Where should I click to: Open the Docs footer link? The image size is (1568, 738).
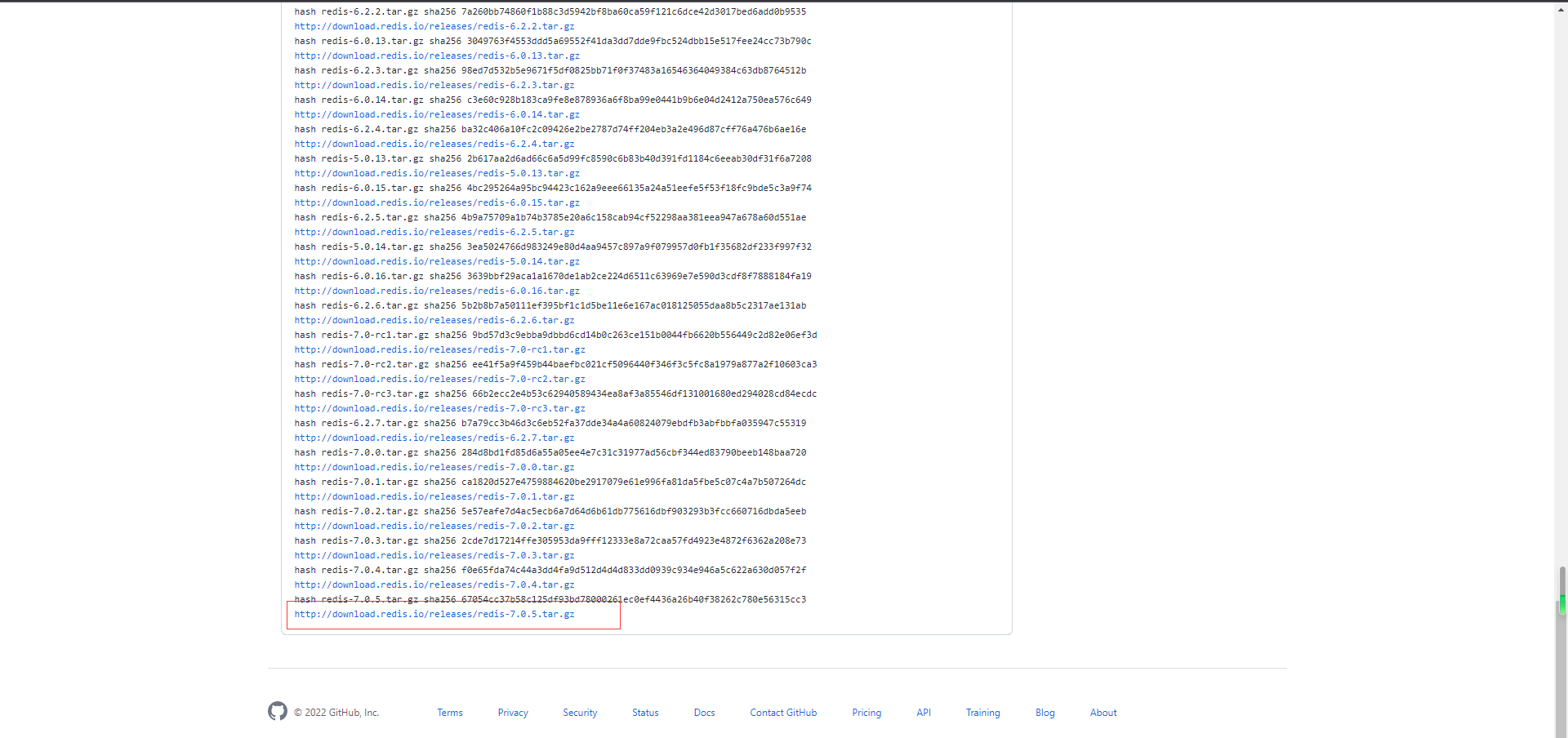point(704,713)
